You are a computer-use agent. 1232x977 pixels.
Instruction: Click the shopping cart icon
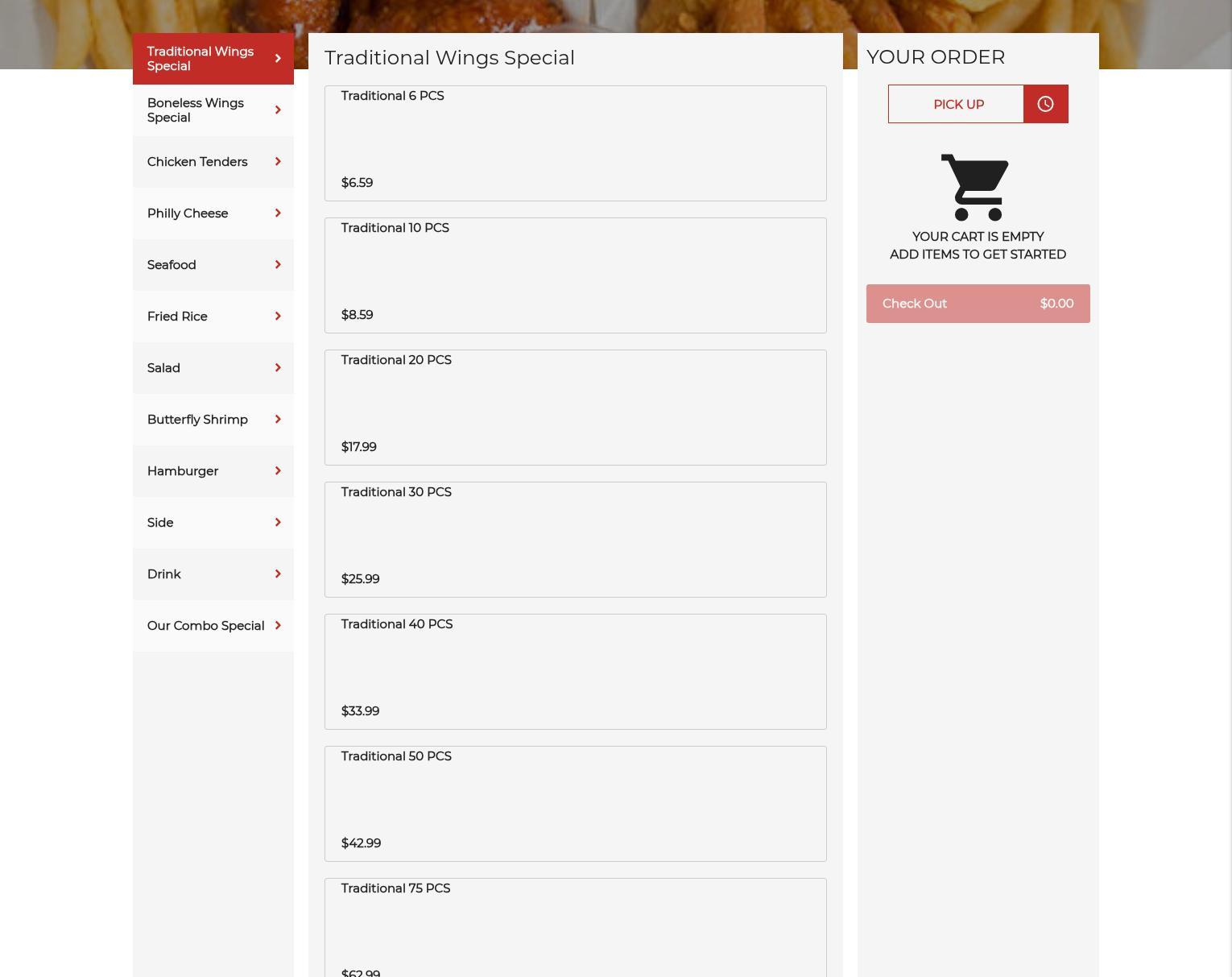pos(975,187)
